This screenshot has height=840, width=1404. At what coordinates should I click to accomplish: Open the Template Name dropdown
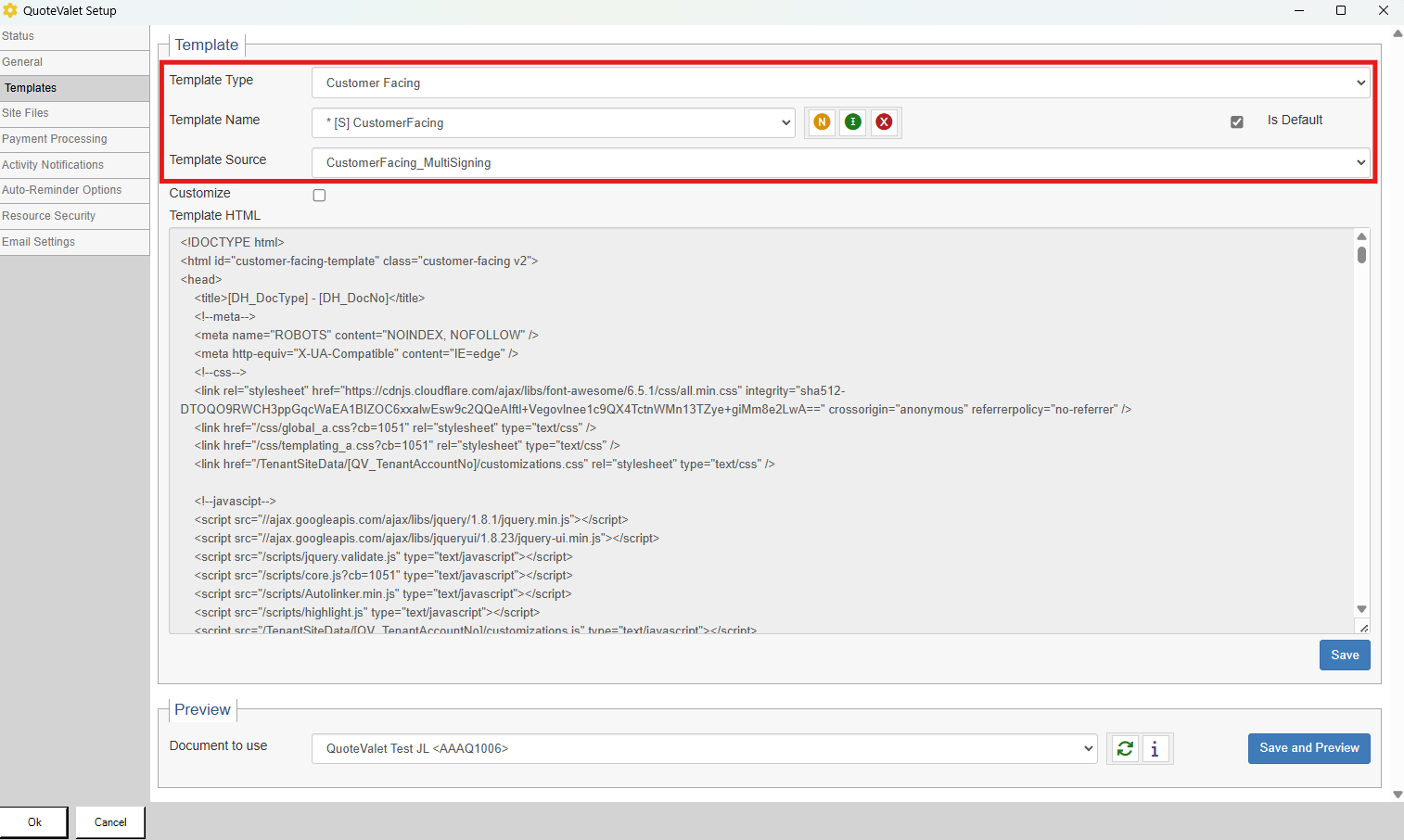[x=554, y=122]
